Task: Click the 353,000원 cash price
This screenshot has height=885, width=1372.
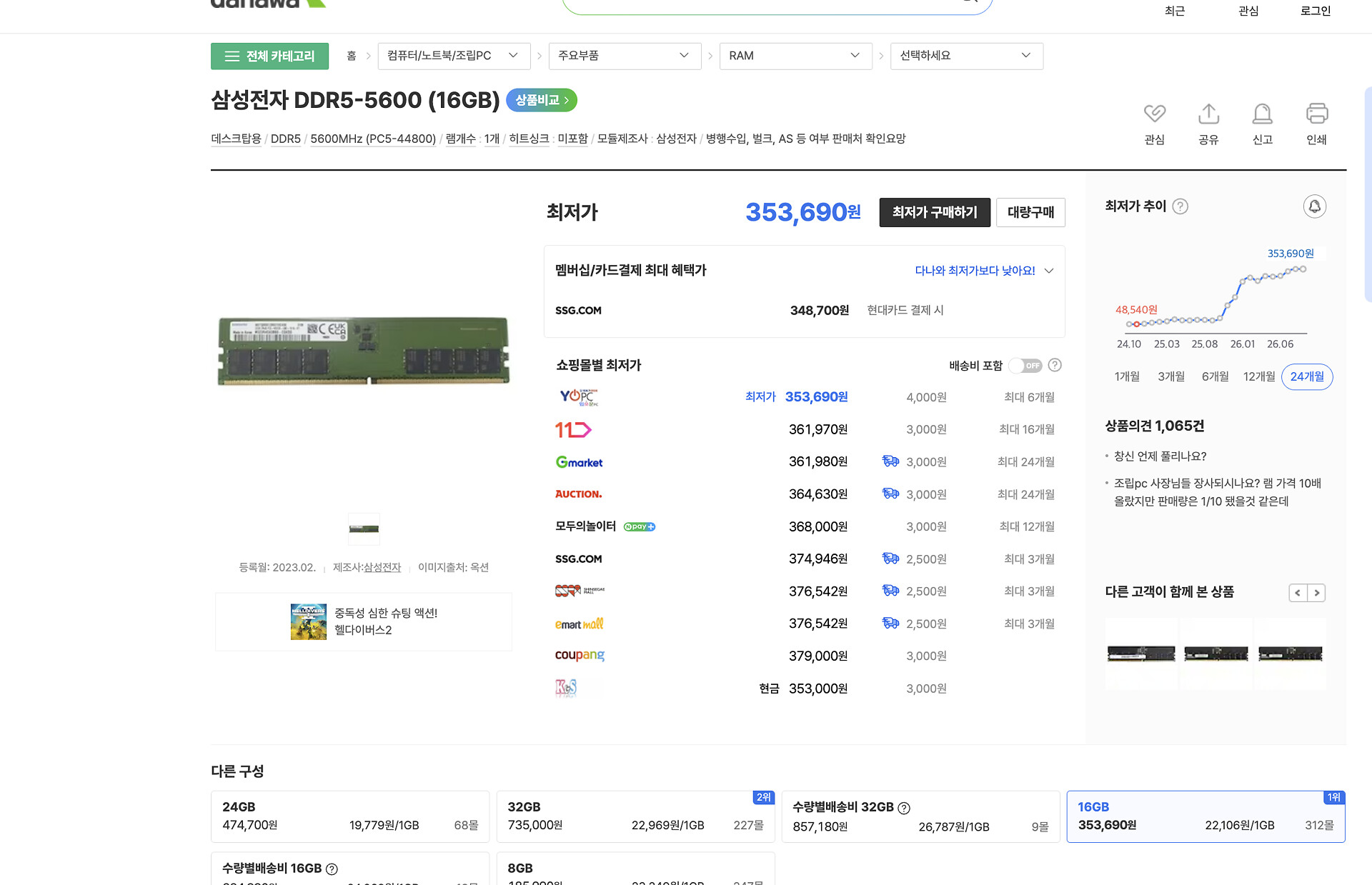Action: coord(818,689)
